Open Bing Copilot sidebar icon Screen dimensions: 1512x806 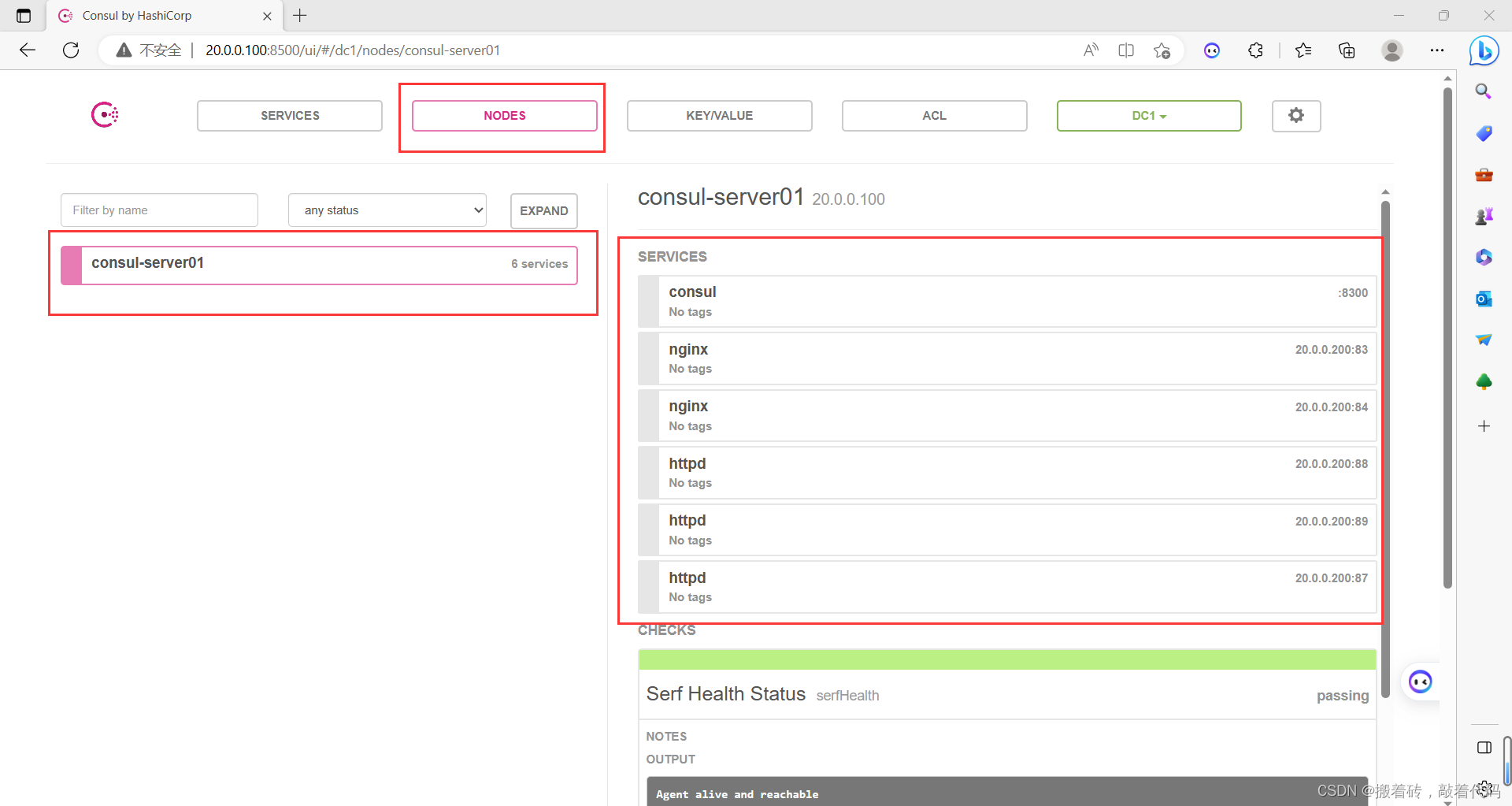tap(1484, 50)
